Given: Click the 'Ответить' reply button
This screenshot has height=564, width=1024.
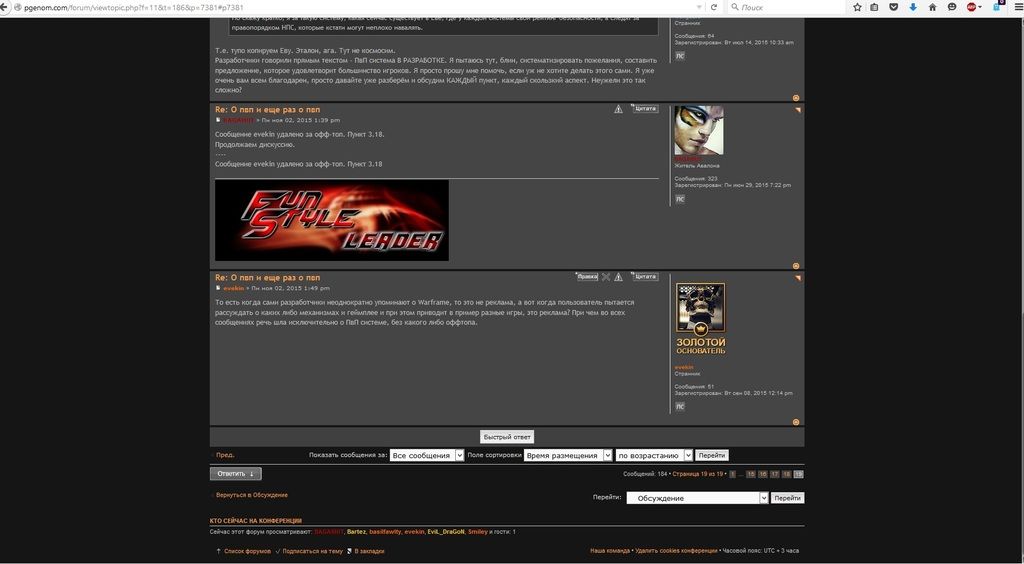Looking at the screenshot, I should tap(236, 474).
